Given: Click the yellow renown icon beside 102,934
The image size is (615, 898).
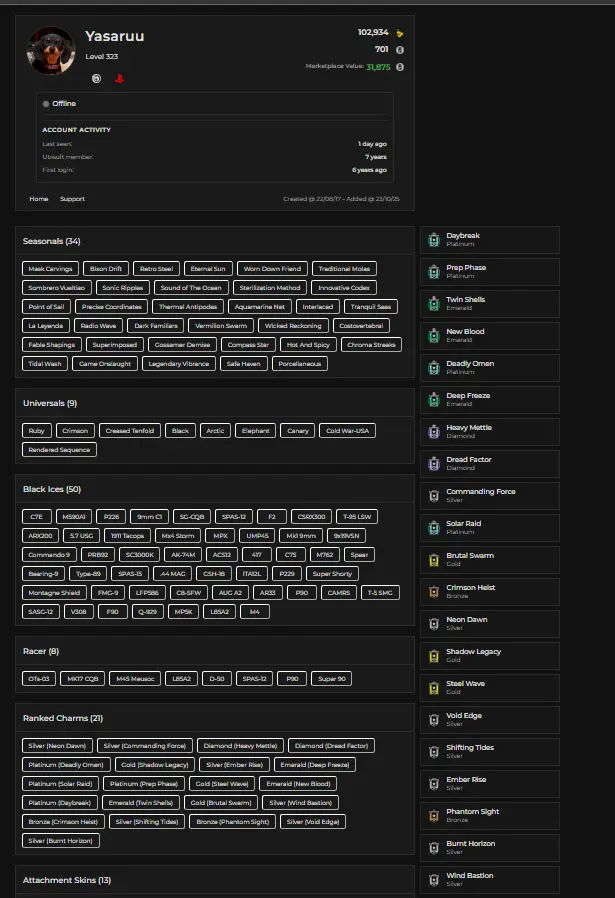Looking at the screenshot, I should pos(400,33).
